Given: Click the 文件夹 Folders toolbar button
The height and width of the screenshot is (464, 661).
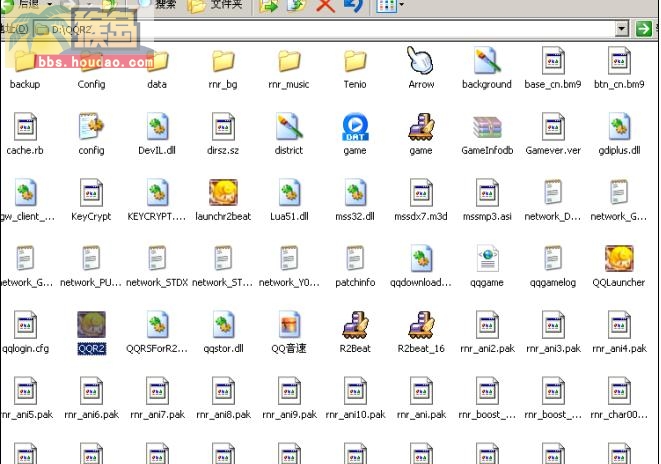Looking at the screenshot, I should click(215, 5).
